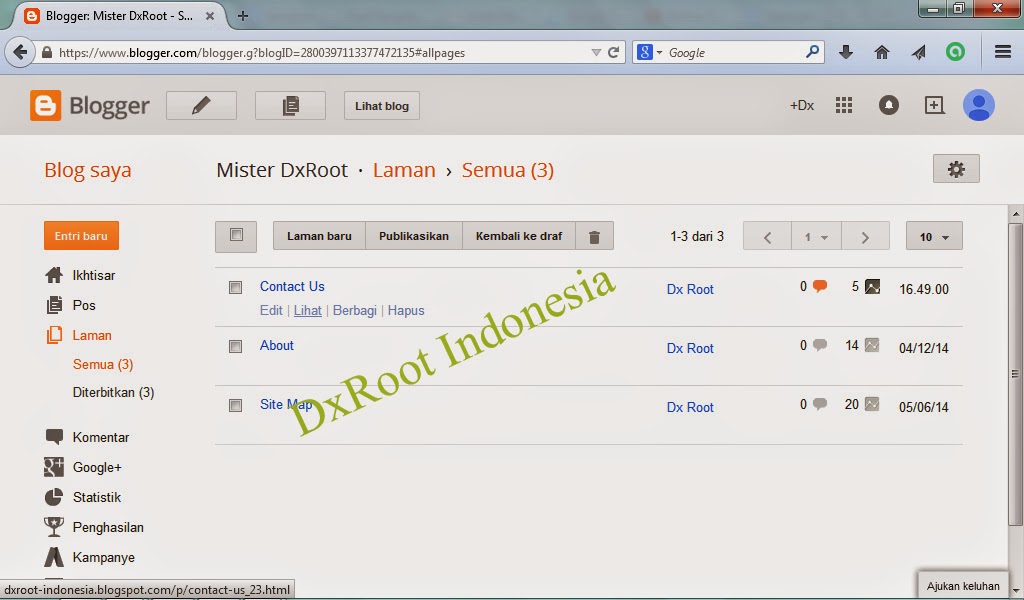Click the Kembali ke draf button
The height and width of the screenshot is (600, 1024).
(519, 236)
